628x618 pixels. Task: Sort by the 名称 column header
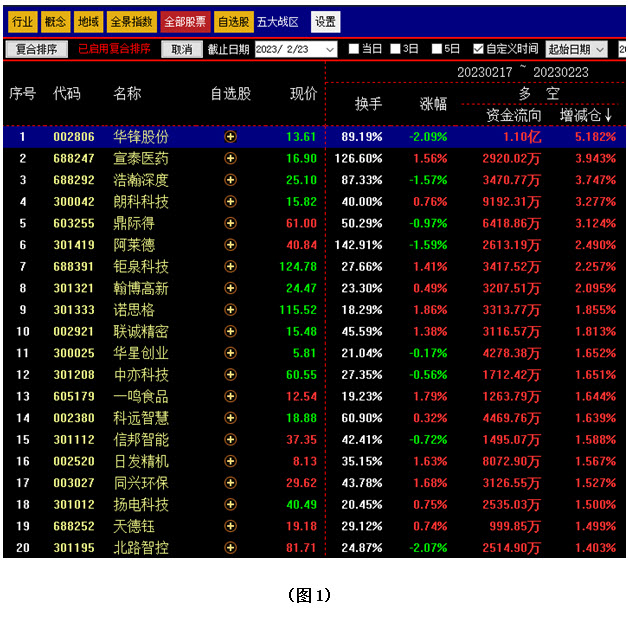click(x=127, y=94)
